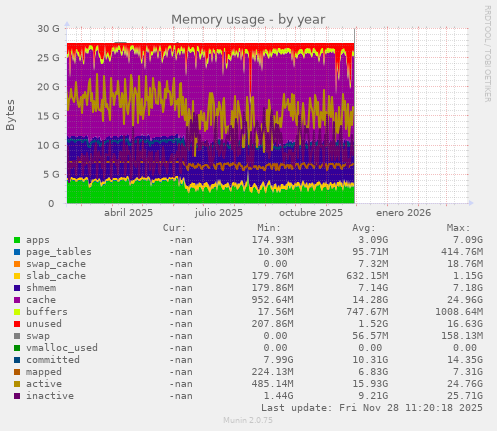Click the 'apps' legend label

click(x=38, y=240)
